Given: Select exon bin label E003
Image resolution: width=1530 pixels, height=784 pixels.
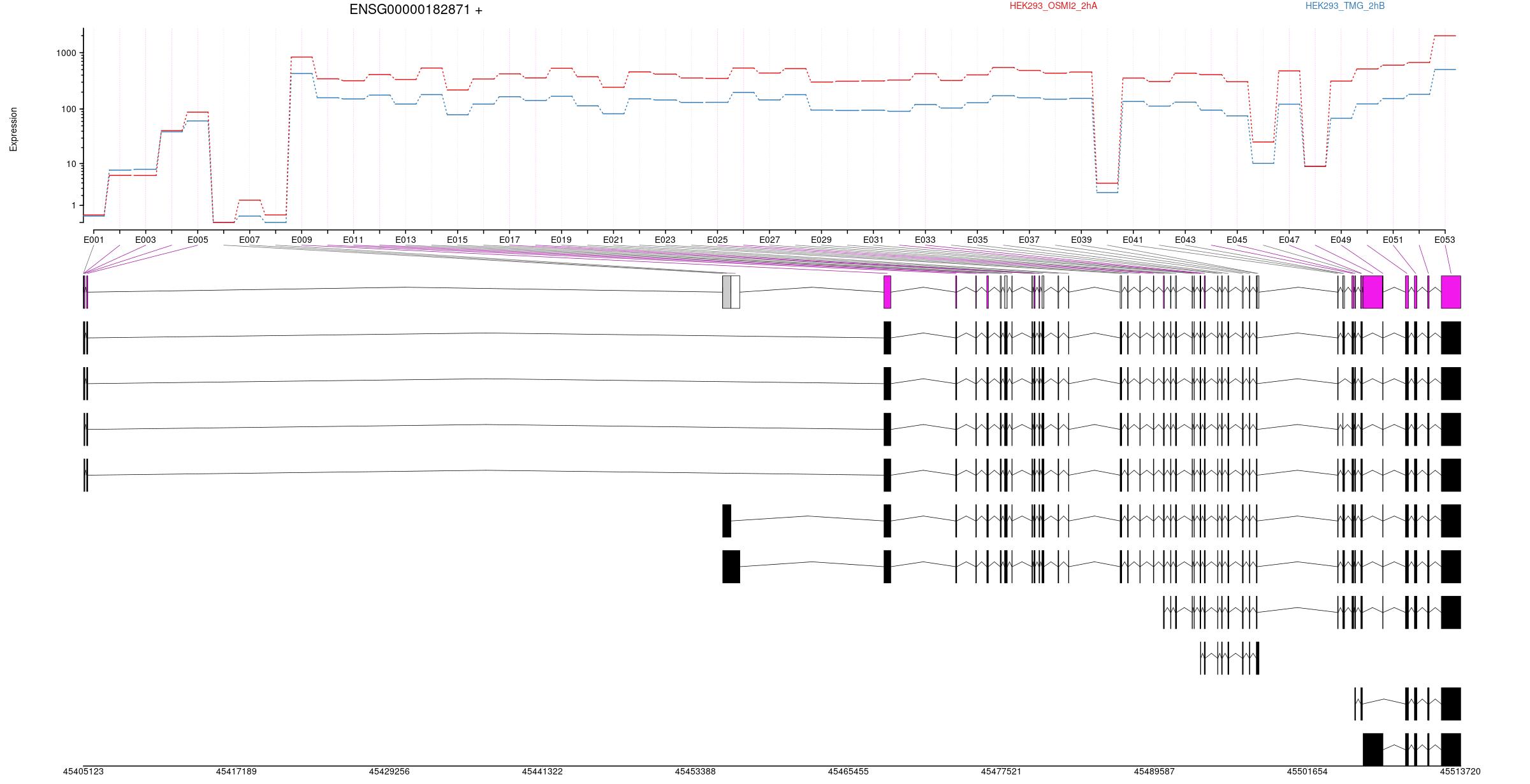Looking at the screenshot, I should pos(145,240).
